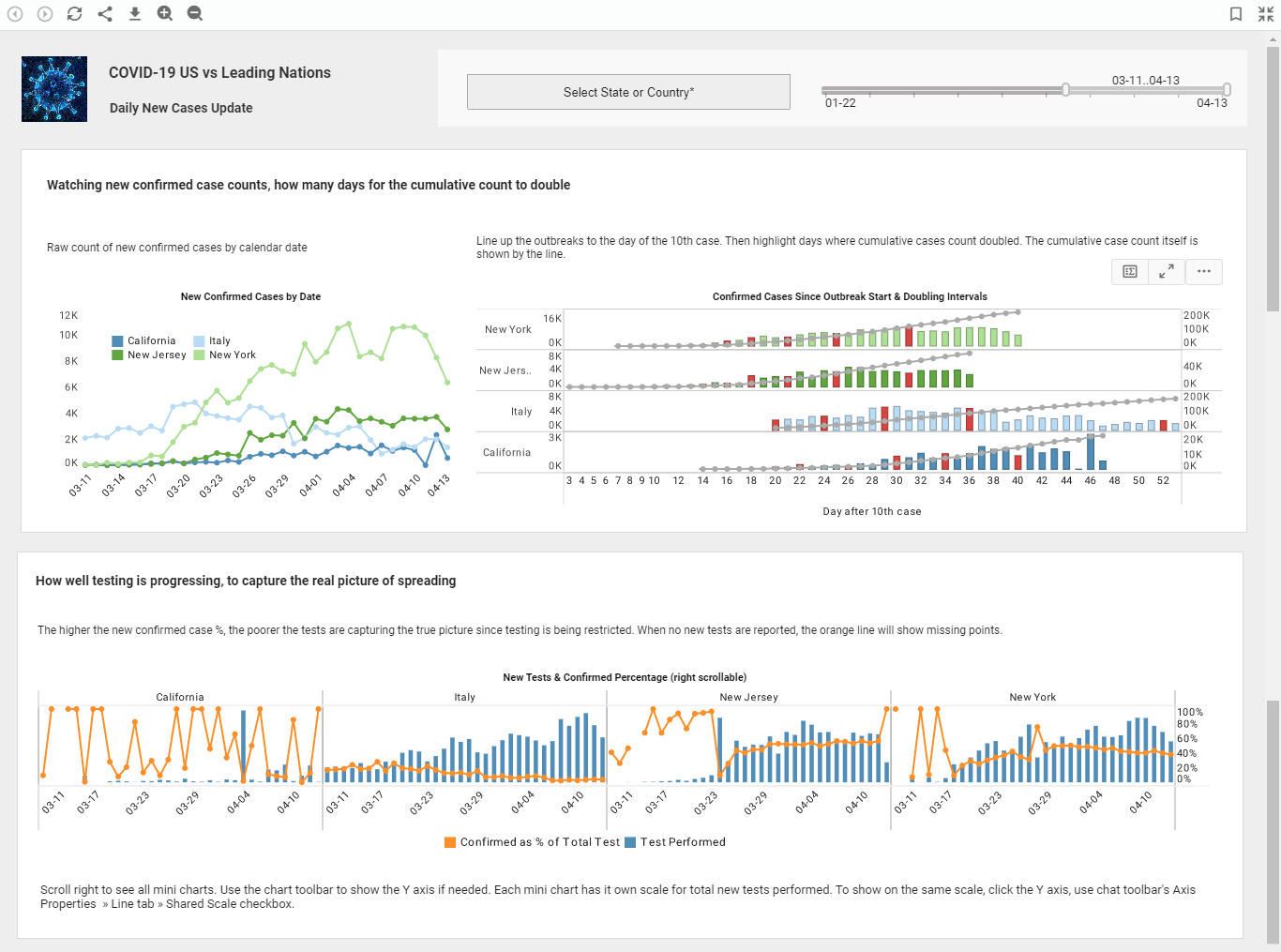1281x952 pixels.
Task: Click the lower vertical scrollbar thumb
Action: tap(1273, 822)
